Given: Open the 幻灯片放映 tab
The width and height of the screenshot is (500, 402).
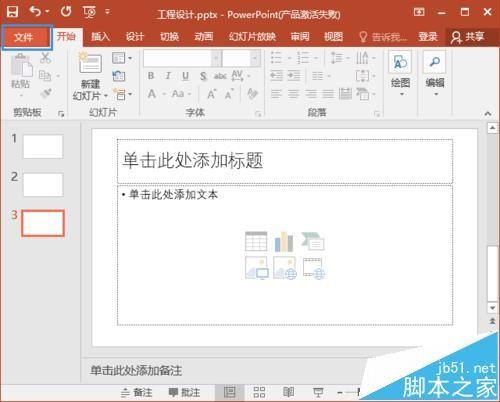Looking at the screenshot, I should click(x=252, y=36).
